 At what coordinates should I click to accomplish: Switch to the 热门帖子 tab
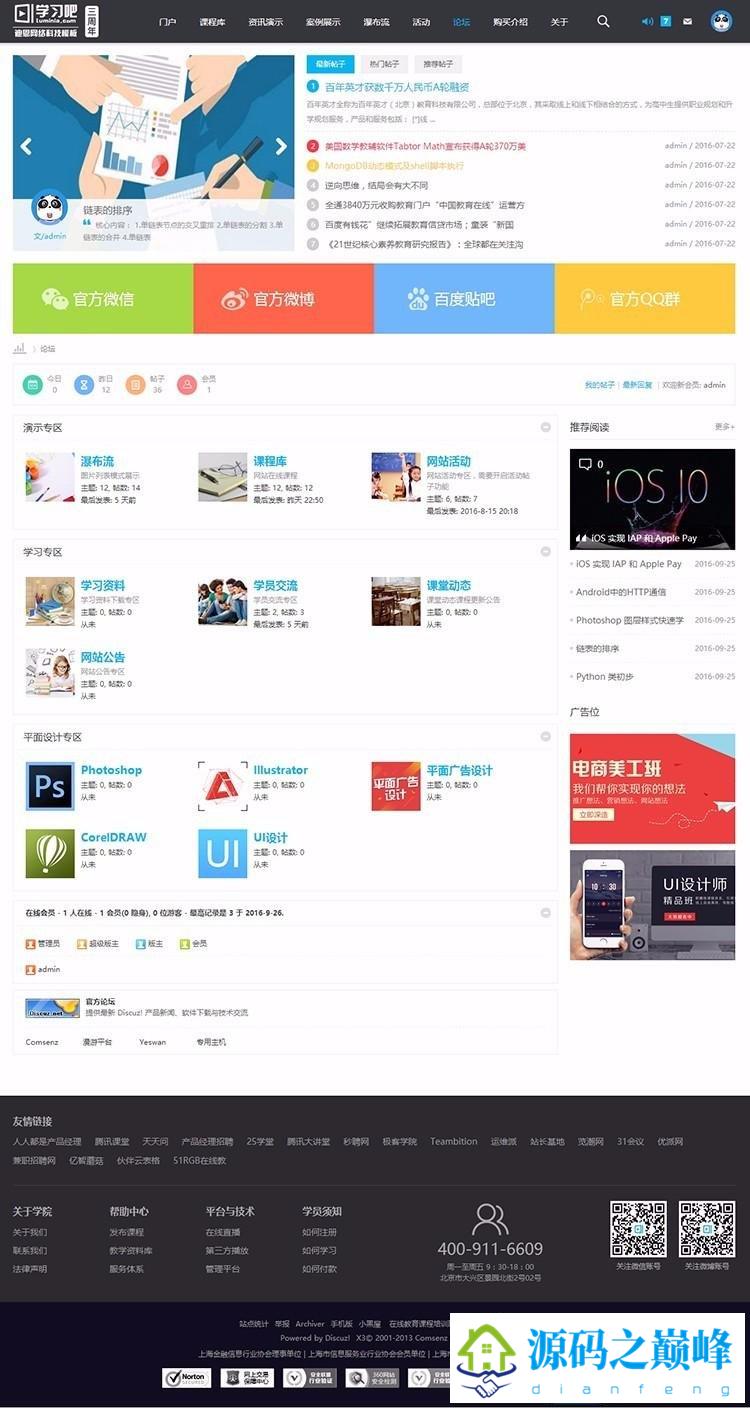coord(384,64)
